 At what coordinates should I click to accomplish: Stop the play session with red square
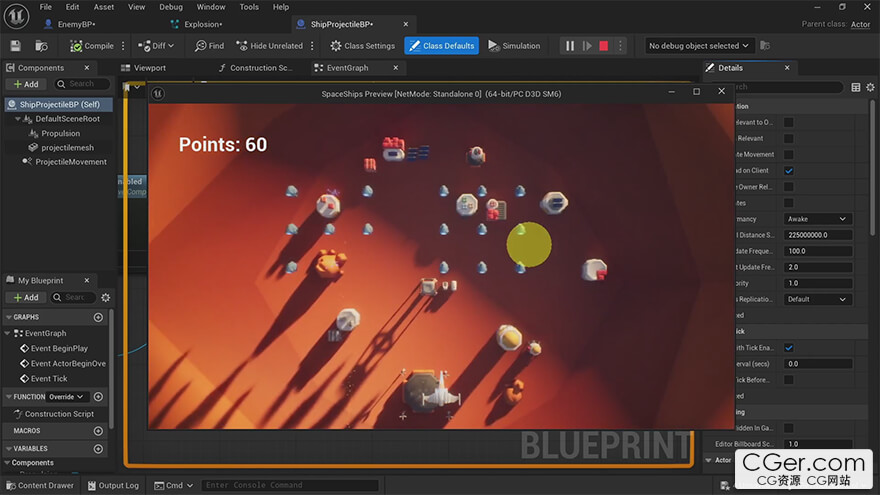click(604, 46)
